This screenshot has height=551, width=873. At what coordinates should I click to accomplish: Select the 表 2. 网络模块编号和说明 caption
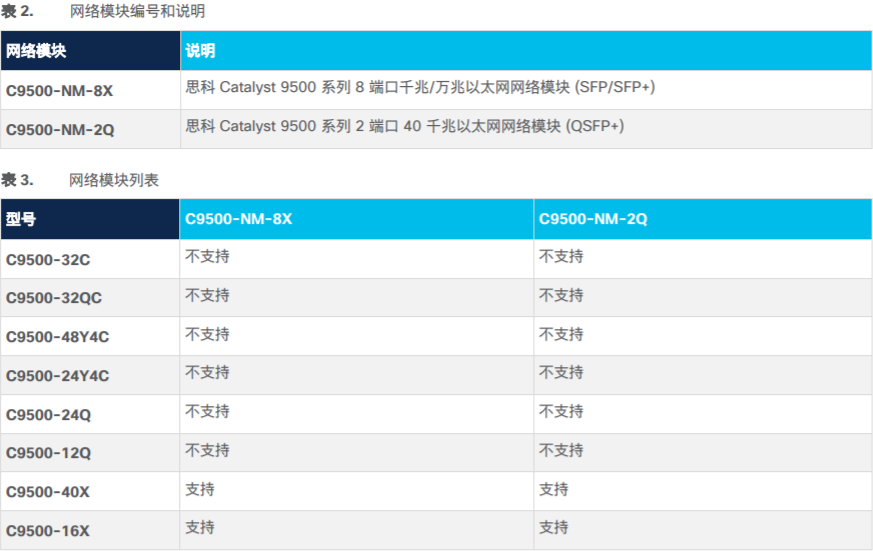[103, 11]
